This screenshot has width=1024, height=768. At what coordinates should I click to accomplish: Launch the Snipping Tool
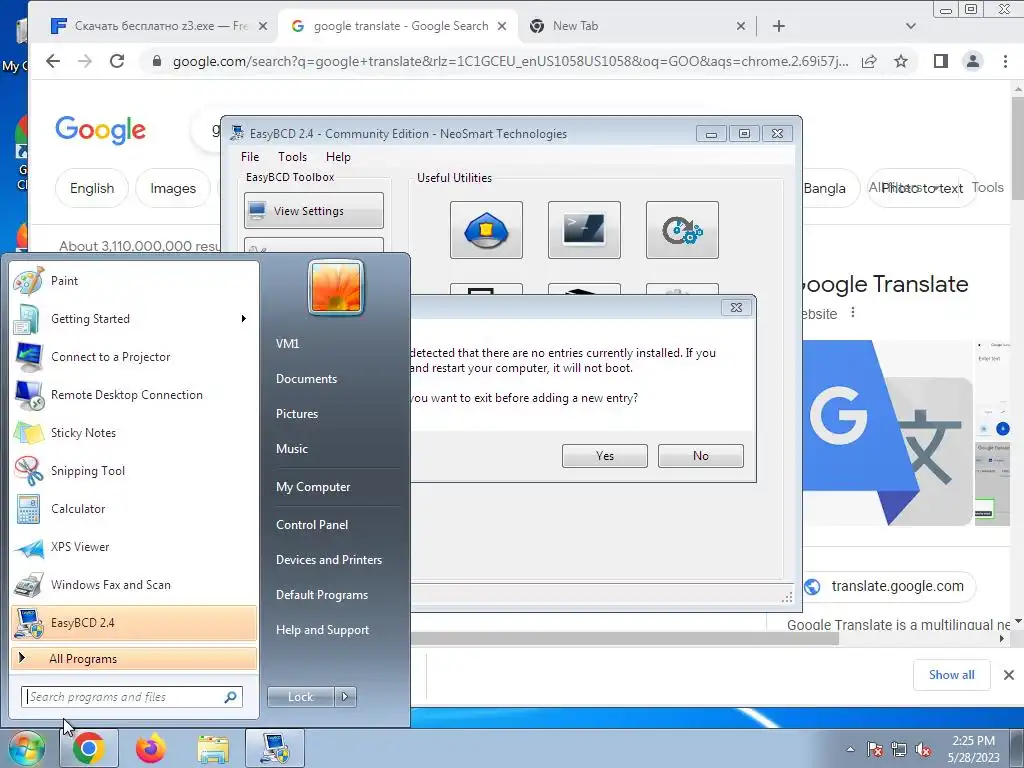134,471
